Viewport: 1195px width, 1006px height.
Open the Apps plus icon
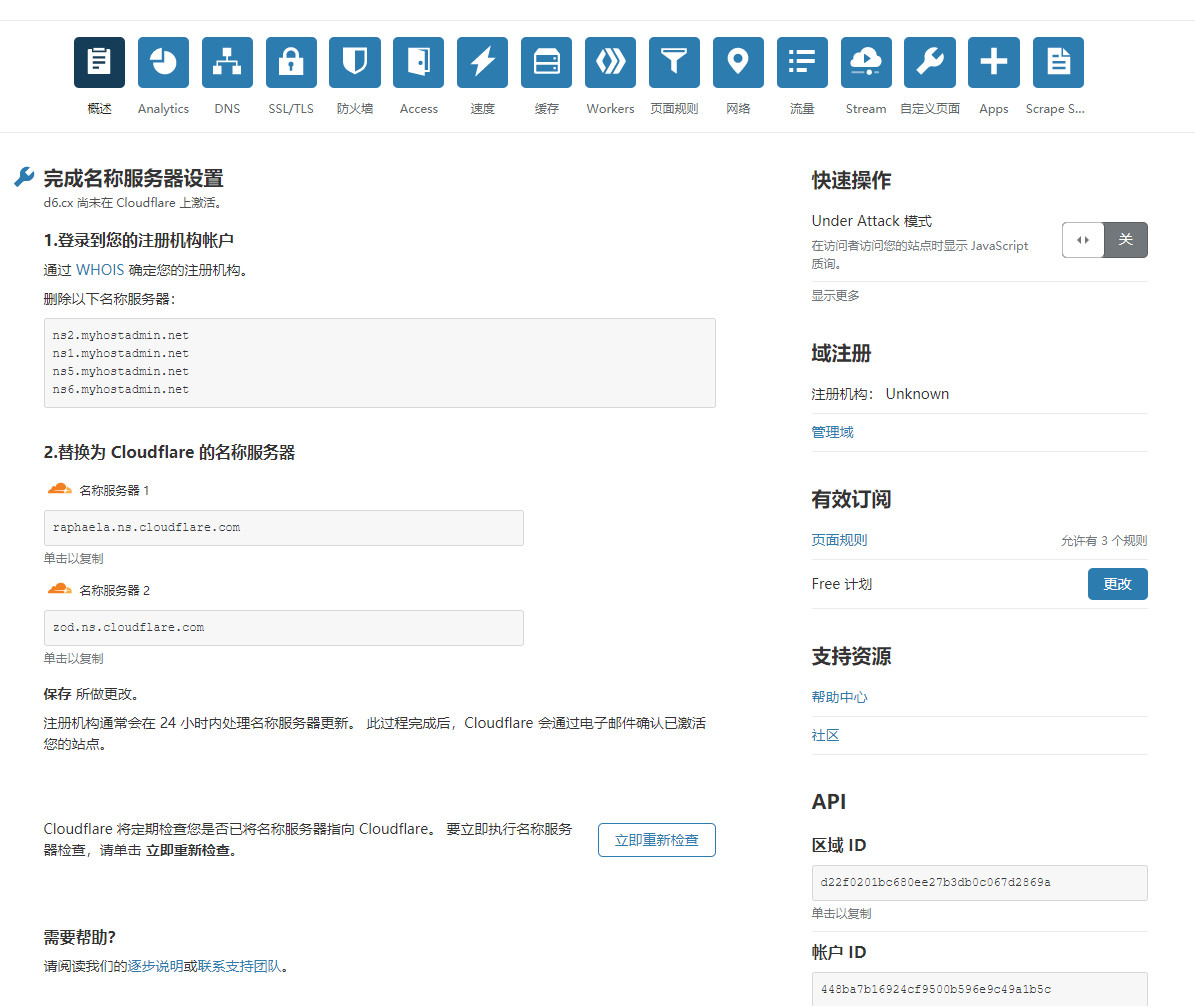pos(994,62)
